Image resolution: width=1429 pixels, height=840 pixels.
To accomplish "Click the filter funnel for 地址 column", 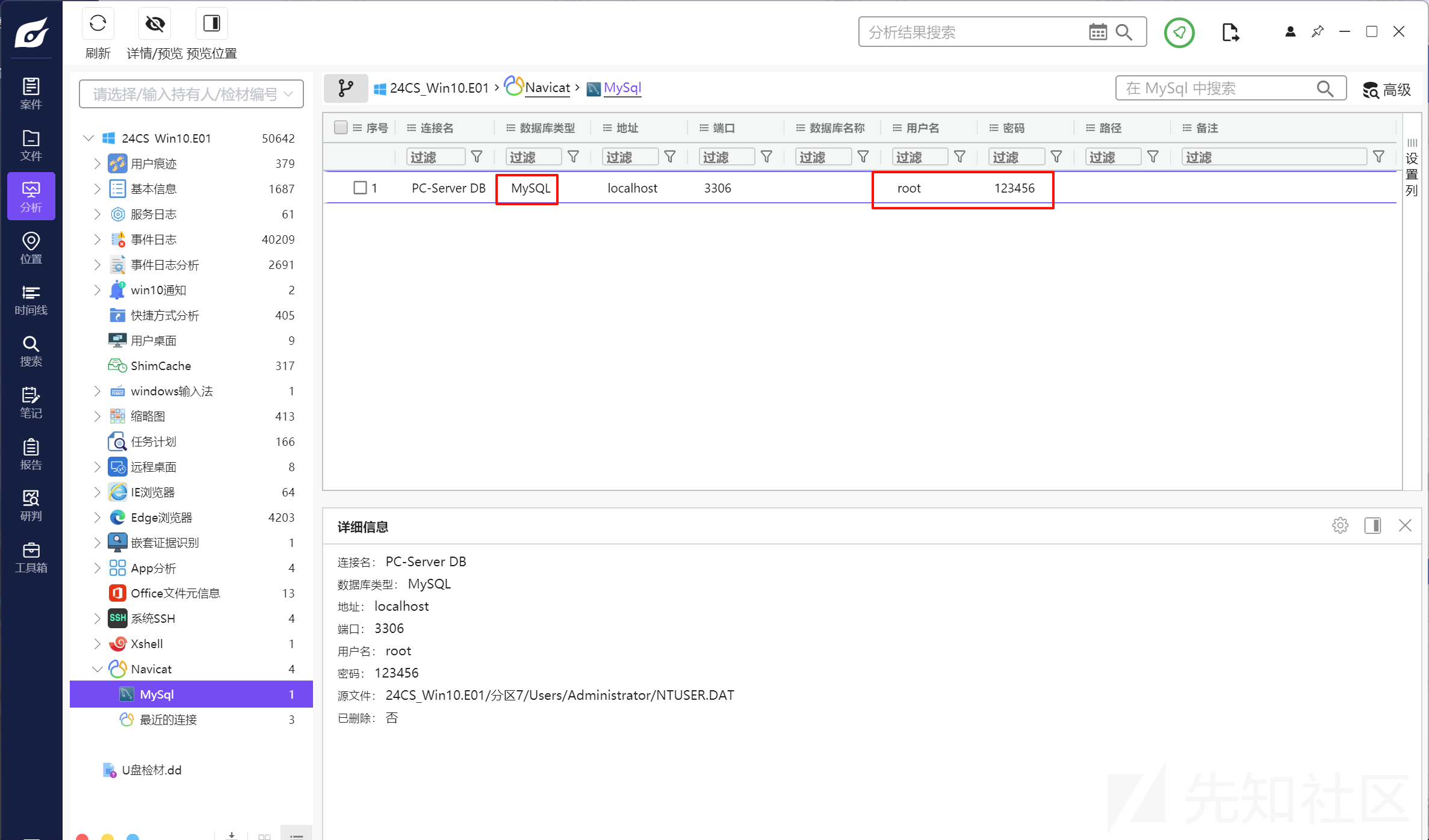I will tap(670, 157).
